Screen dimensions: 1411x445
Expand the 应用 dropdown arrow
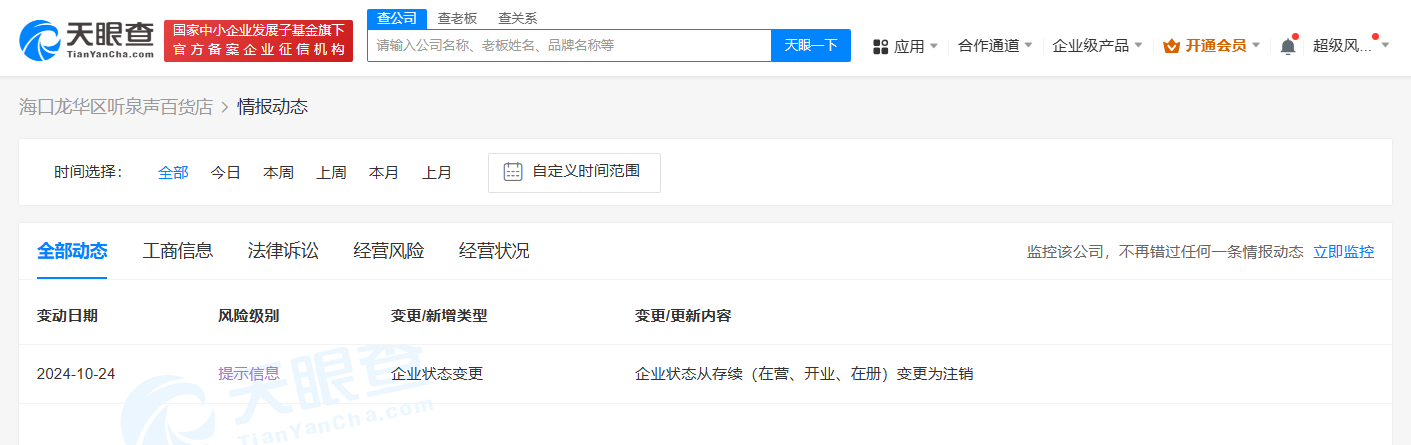click(933, 46)
